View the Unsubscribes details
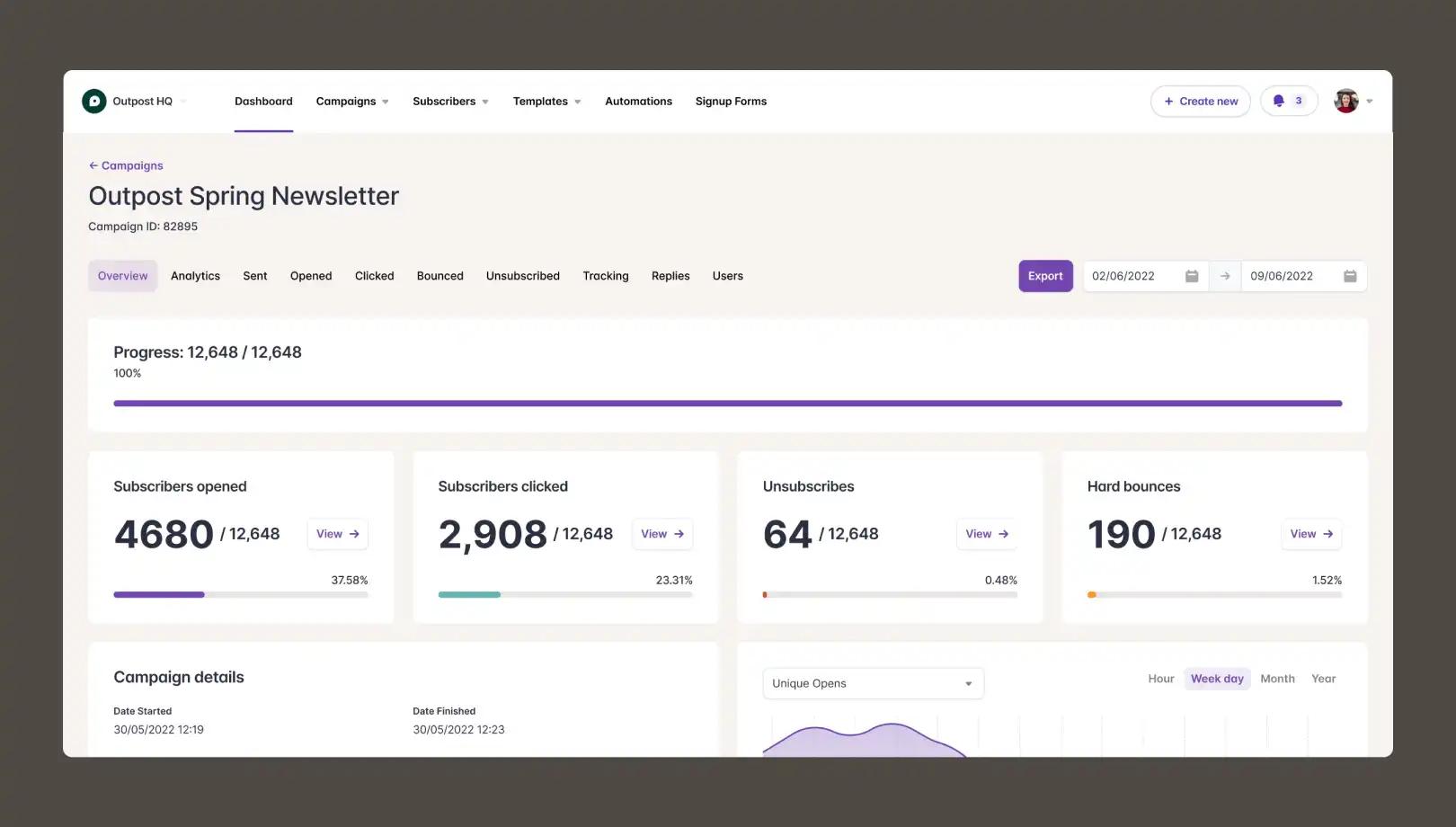Image resolution: width=1456 pixels, height=827 pixels. click(986, 534)
